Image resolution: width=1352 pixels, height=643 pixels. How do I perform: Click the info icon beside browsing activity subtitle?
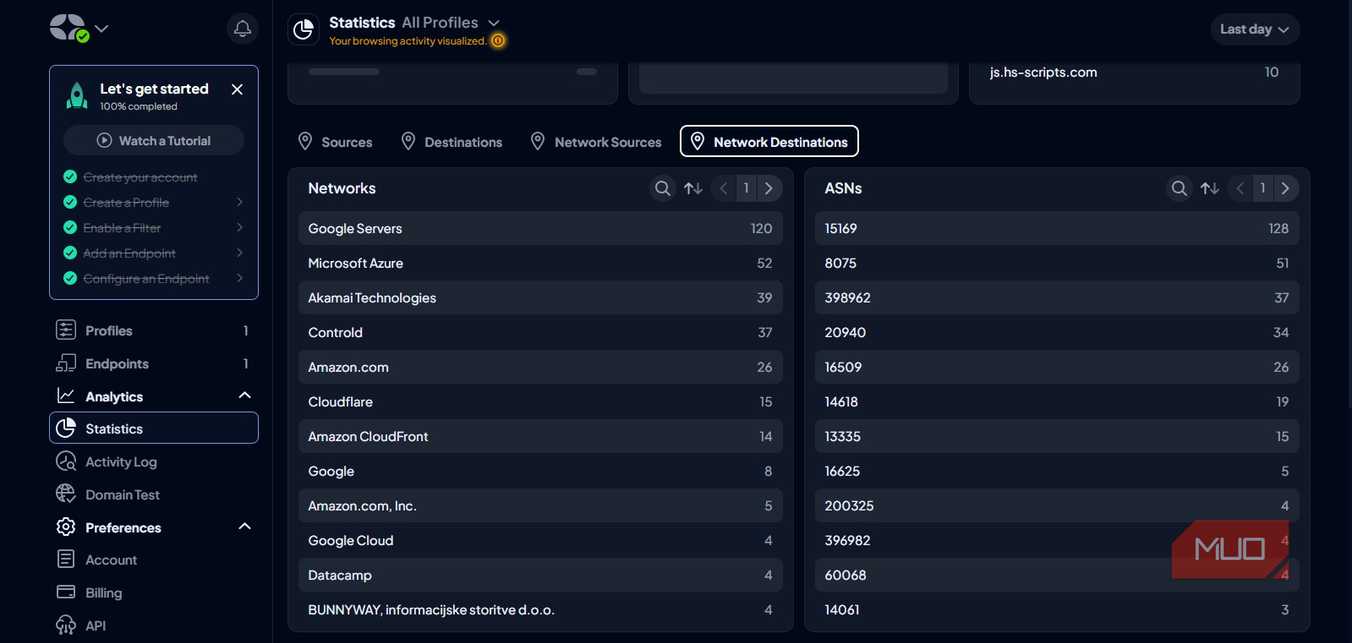click(x=498, y=41)
